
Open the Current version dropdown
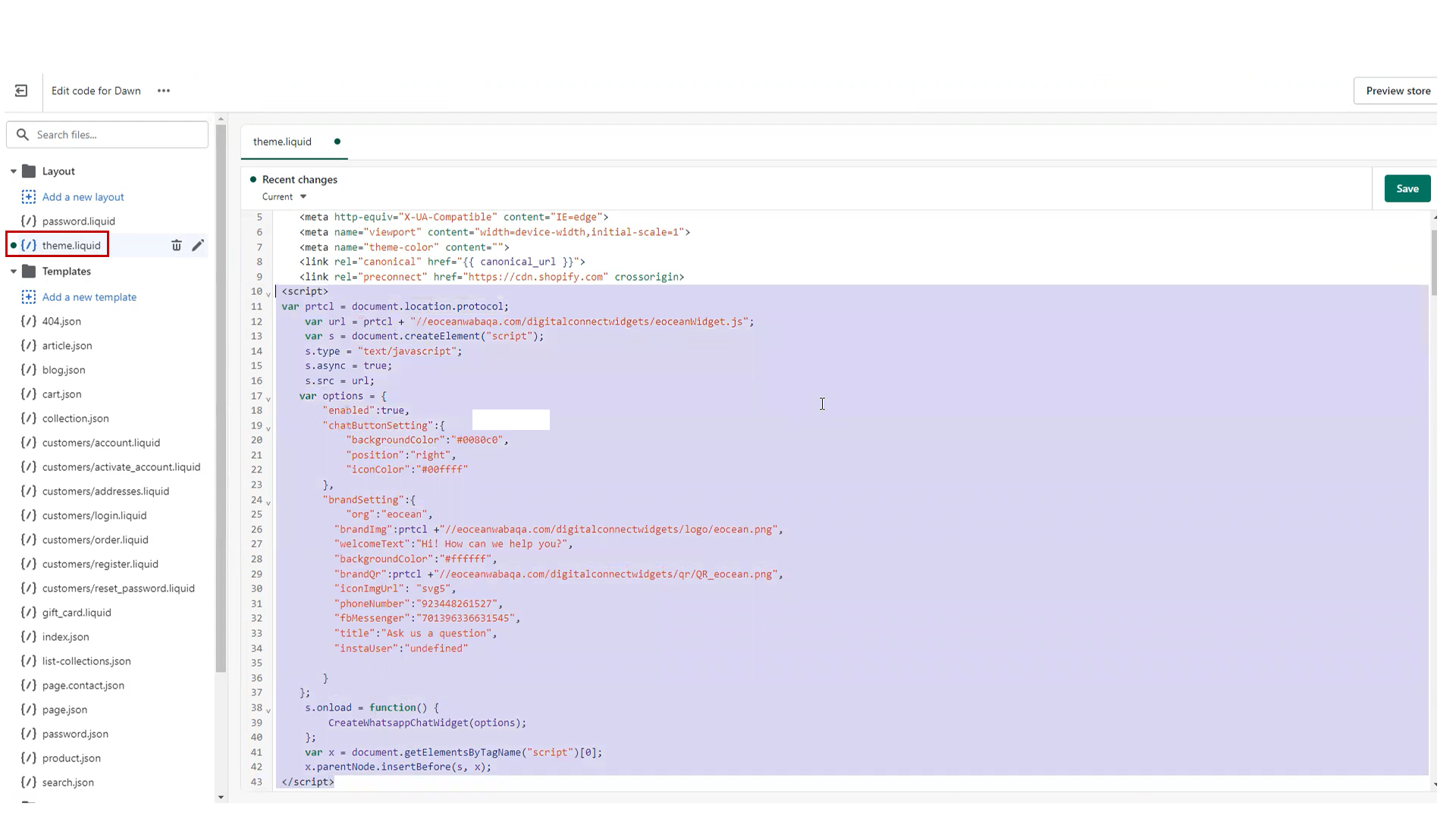(285, 197)
